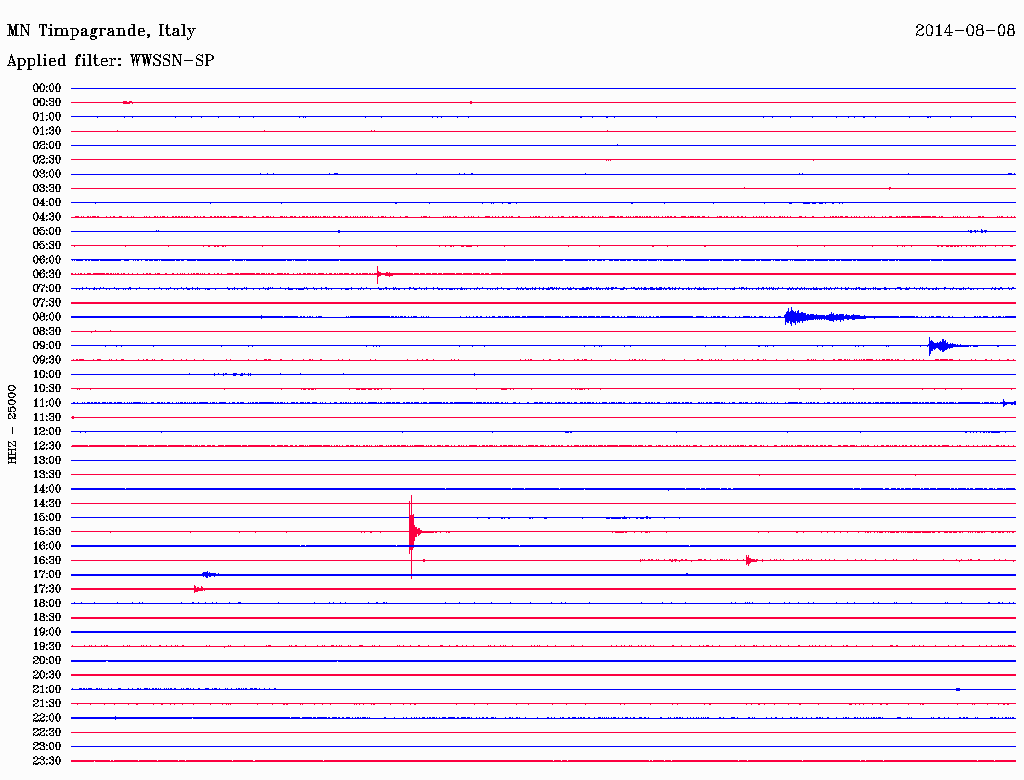Select the 15:30 time label

pyautogui.click(x=47, y=532)
